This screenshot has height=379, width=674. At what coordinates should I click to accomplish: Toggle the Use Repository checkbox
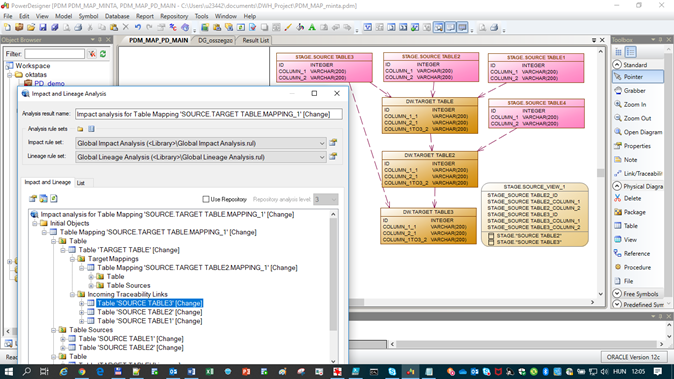tap(206, 199)
